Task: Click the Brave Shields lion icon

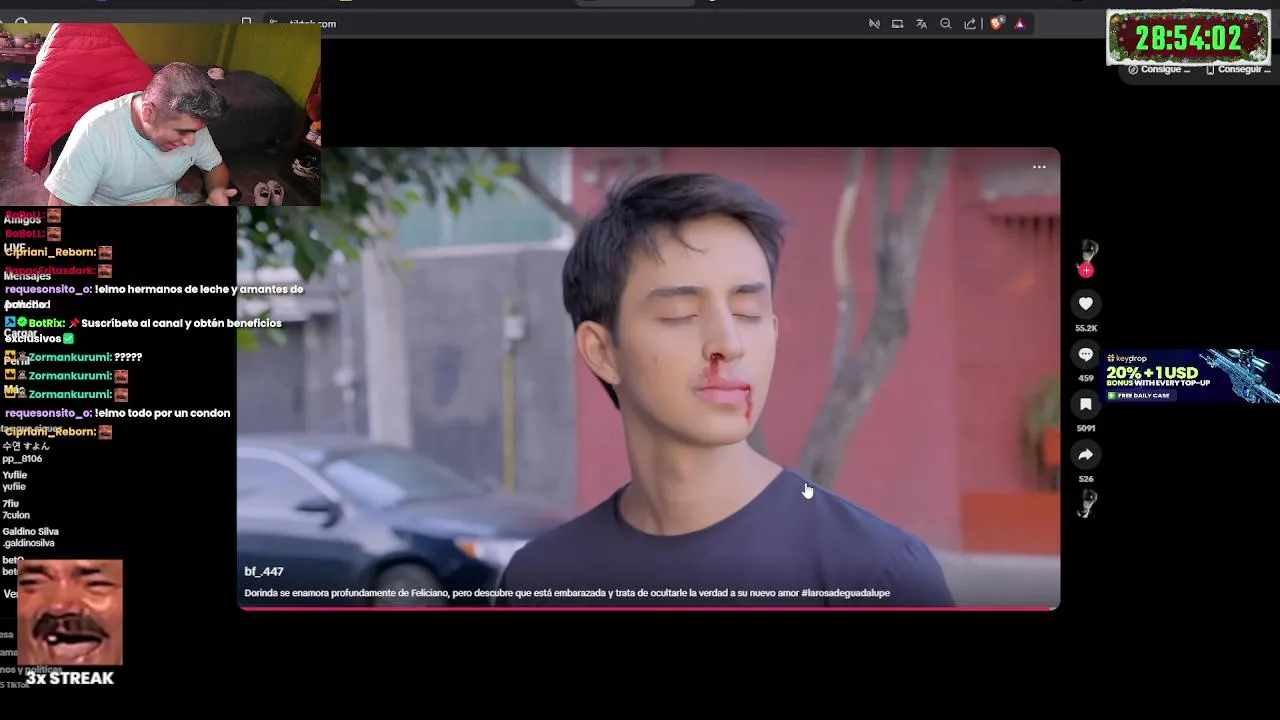Action: point(996,23)
